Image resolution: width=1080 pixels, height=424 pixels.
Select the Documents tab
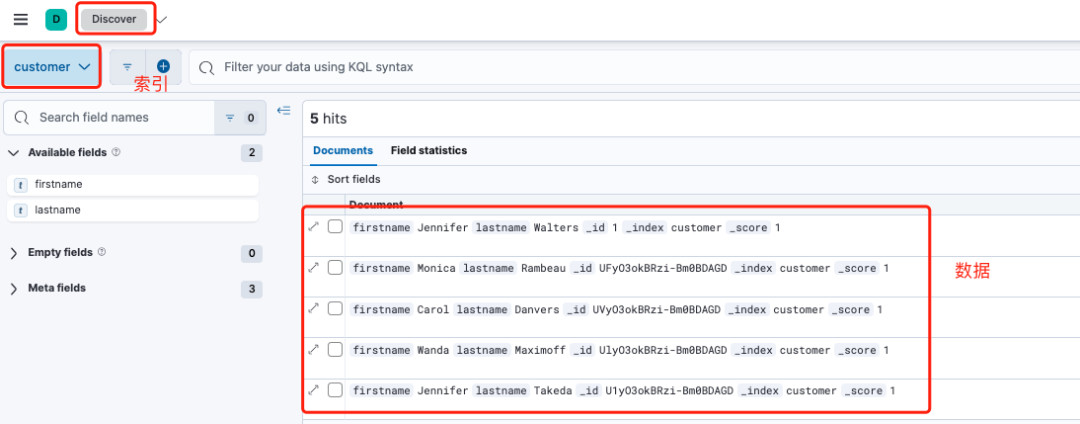(x=343, y=150)
